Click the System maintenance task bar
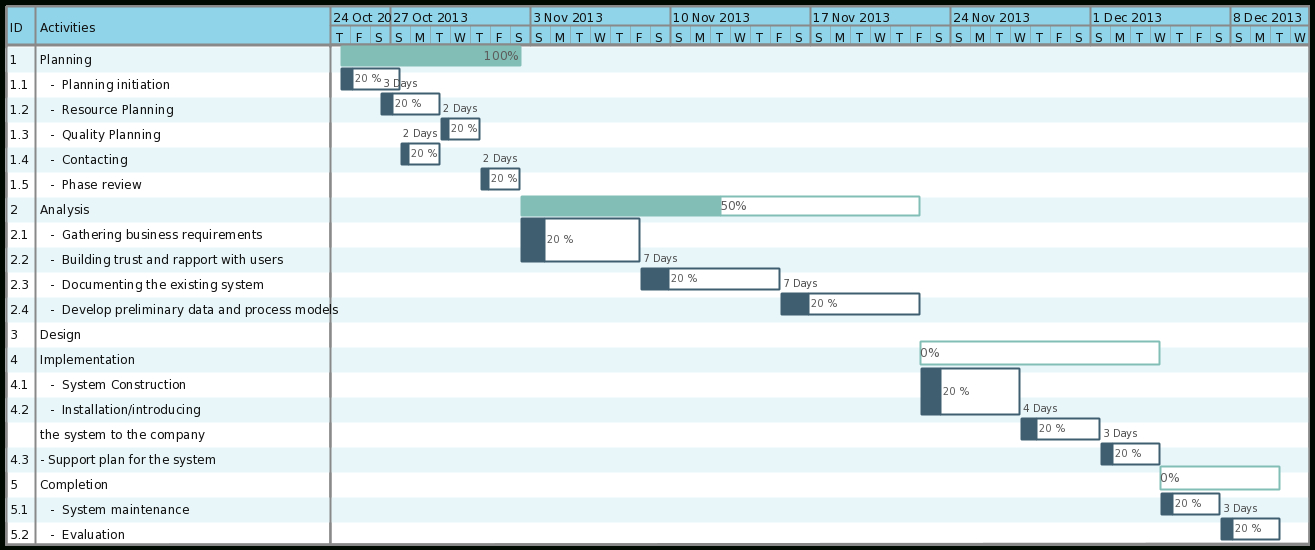The height and width of the screenshot is (550, 1315). pos(1190,504)
